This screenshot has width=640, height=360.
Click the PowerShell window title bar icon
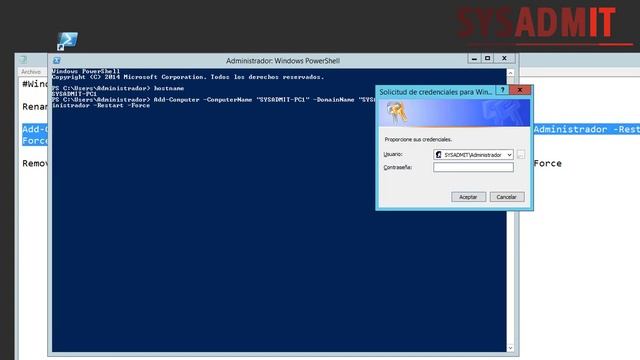pyautogui.click(x=57, y=60)
